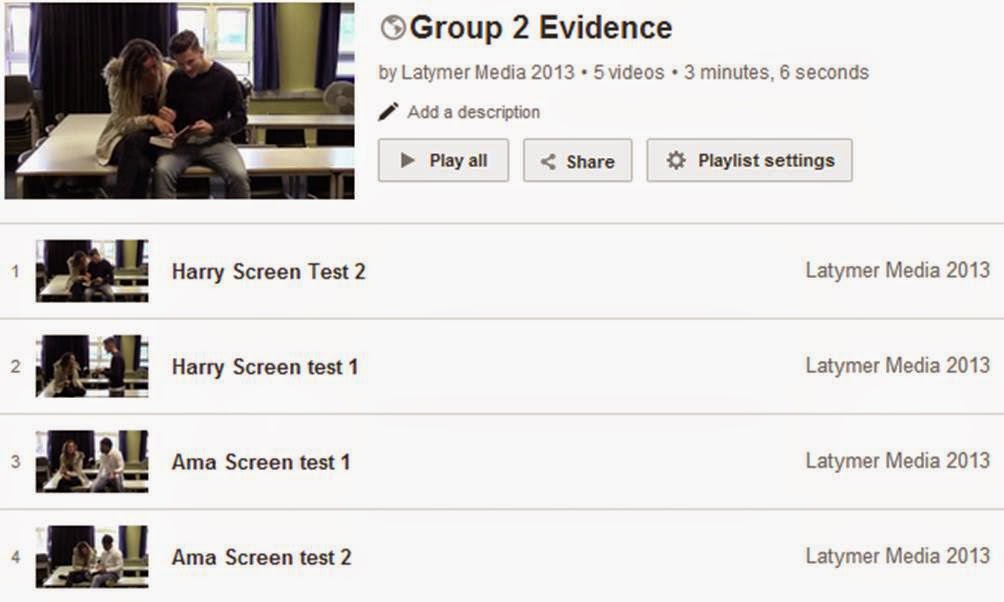Screen dimensions: 1004x602
Task: Select the Harry Screen Test 2 video title
Action: tap(268, 271)
